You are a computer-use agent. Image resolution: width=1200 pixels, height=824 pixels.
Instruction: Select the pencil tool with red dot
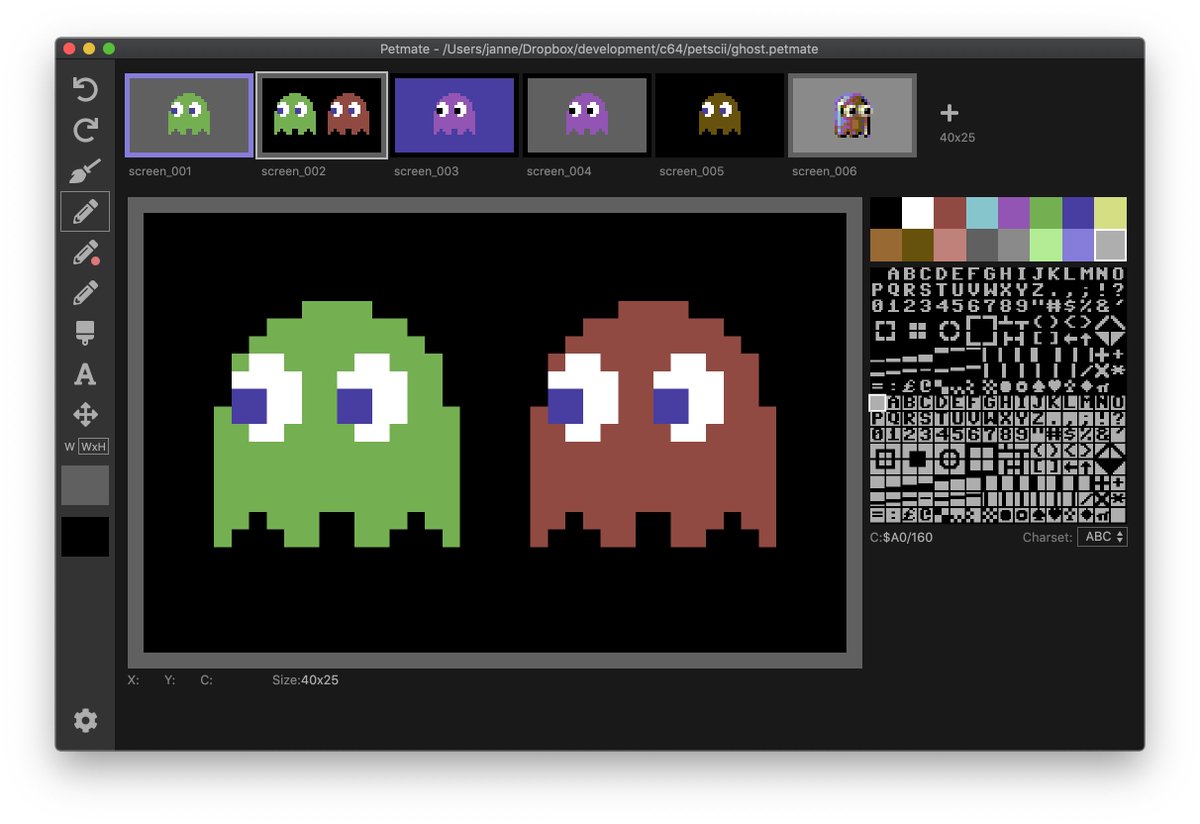coord(86,252)
